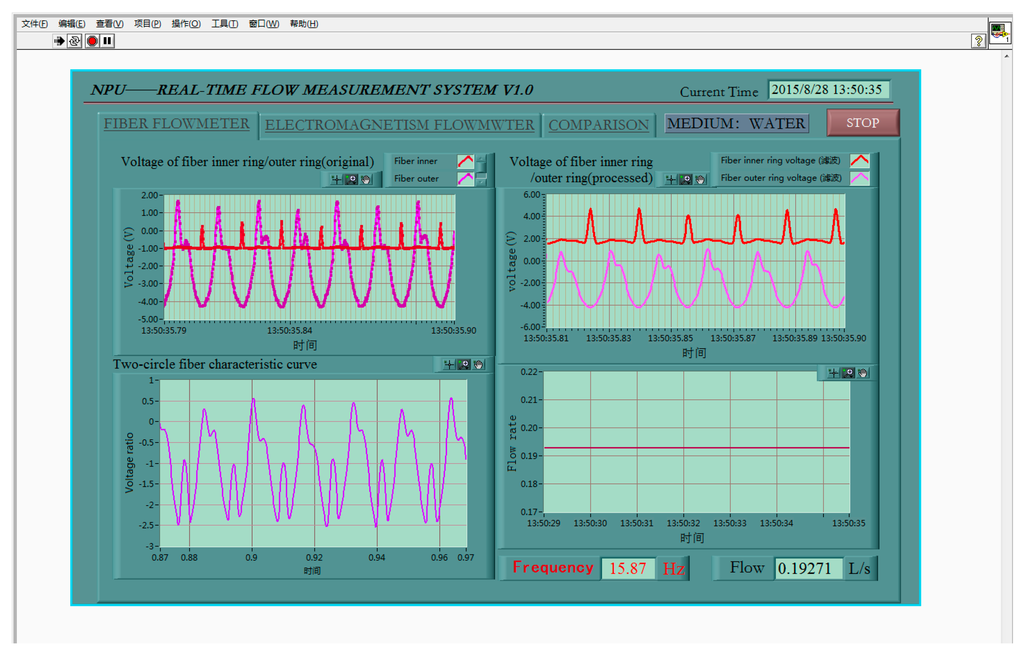Open the context help question mark icon
The height and width of the screenshot is (662, 1024).
point(979,41)
